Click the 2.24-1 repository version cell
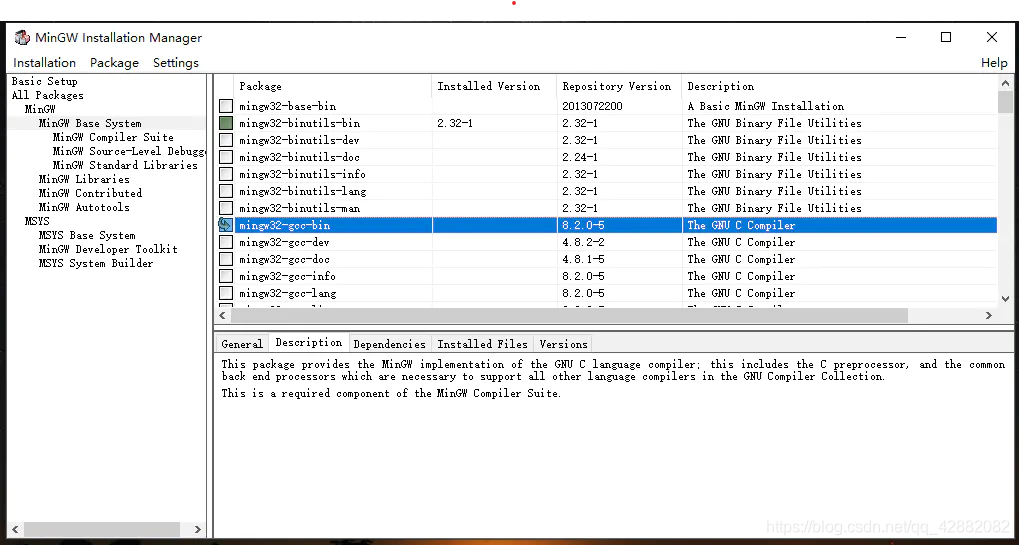 pos(580,157)
